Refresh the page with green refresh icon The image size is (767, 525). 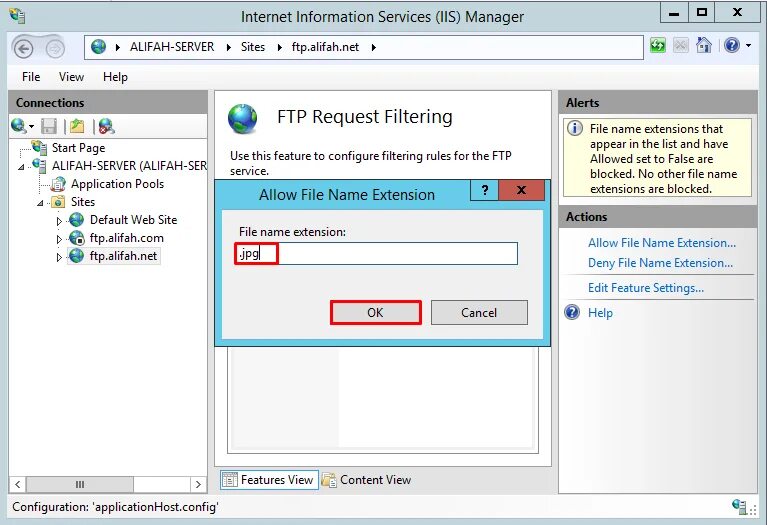pyautogui.click(x=658, y=46)
